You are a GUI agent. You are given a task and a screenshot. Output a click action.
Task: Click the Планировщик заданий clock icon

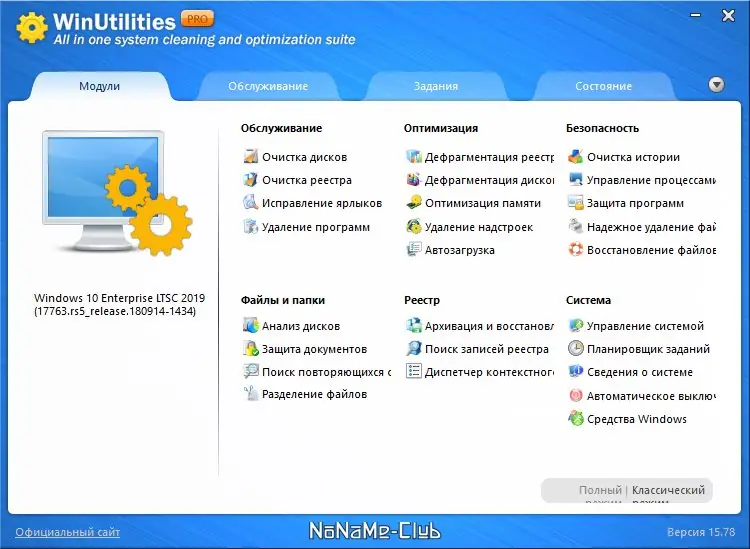tap(575, 348)
